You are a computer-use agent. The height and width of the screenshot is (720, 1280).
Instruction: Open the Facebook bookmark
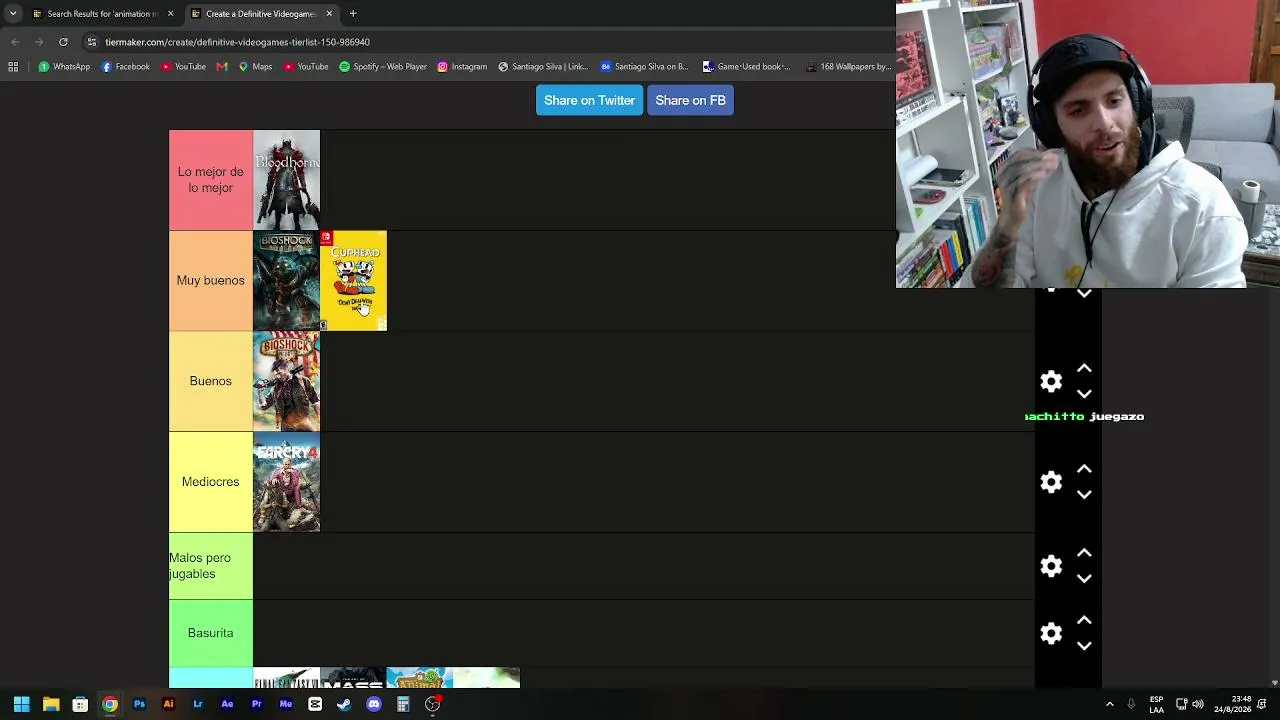pos(126,67)
